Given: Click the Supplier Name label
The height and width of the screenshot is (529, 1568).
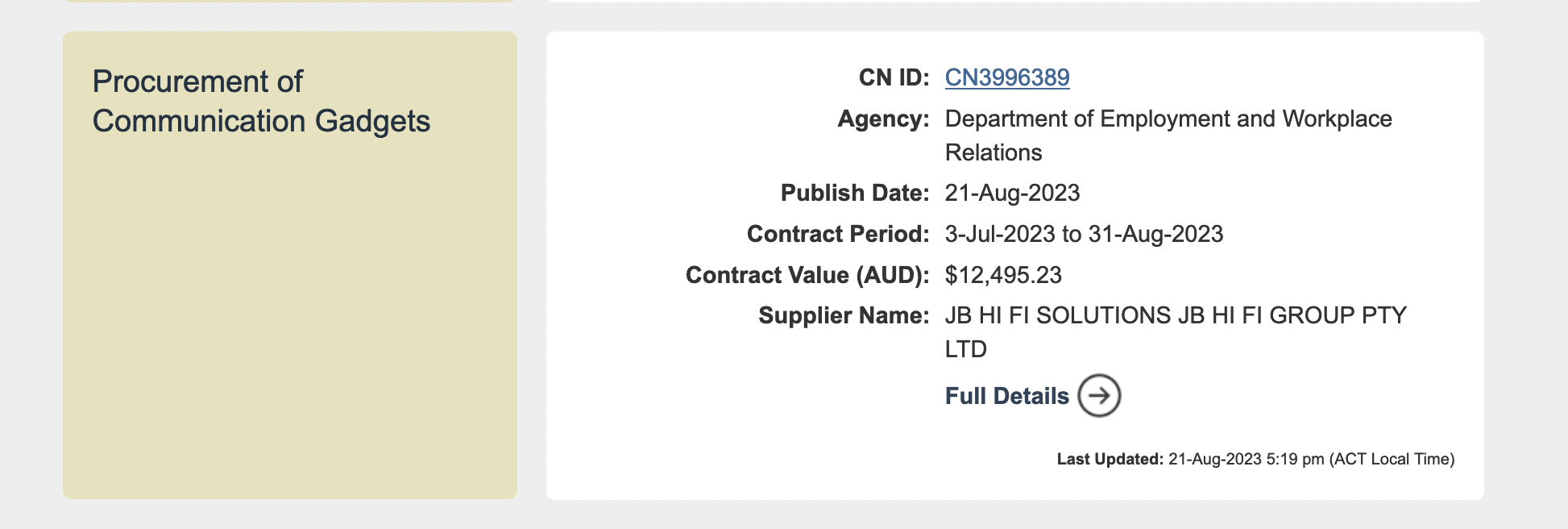Looking at the screenshot, I should click(844, 315).
